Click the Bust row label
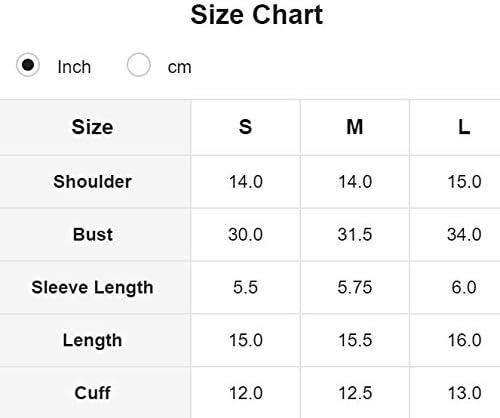 93,234
